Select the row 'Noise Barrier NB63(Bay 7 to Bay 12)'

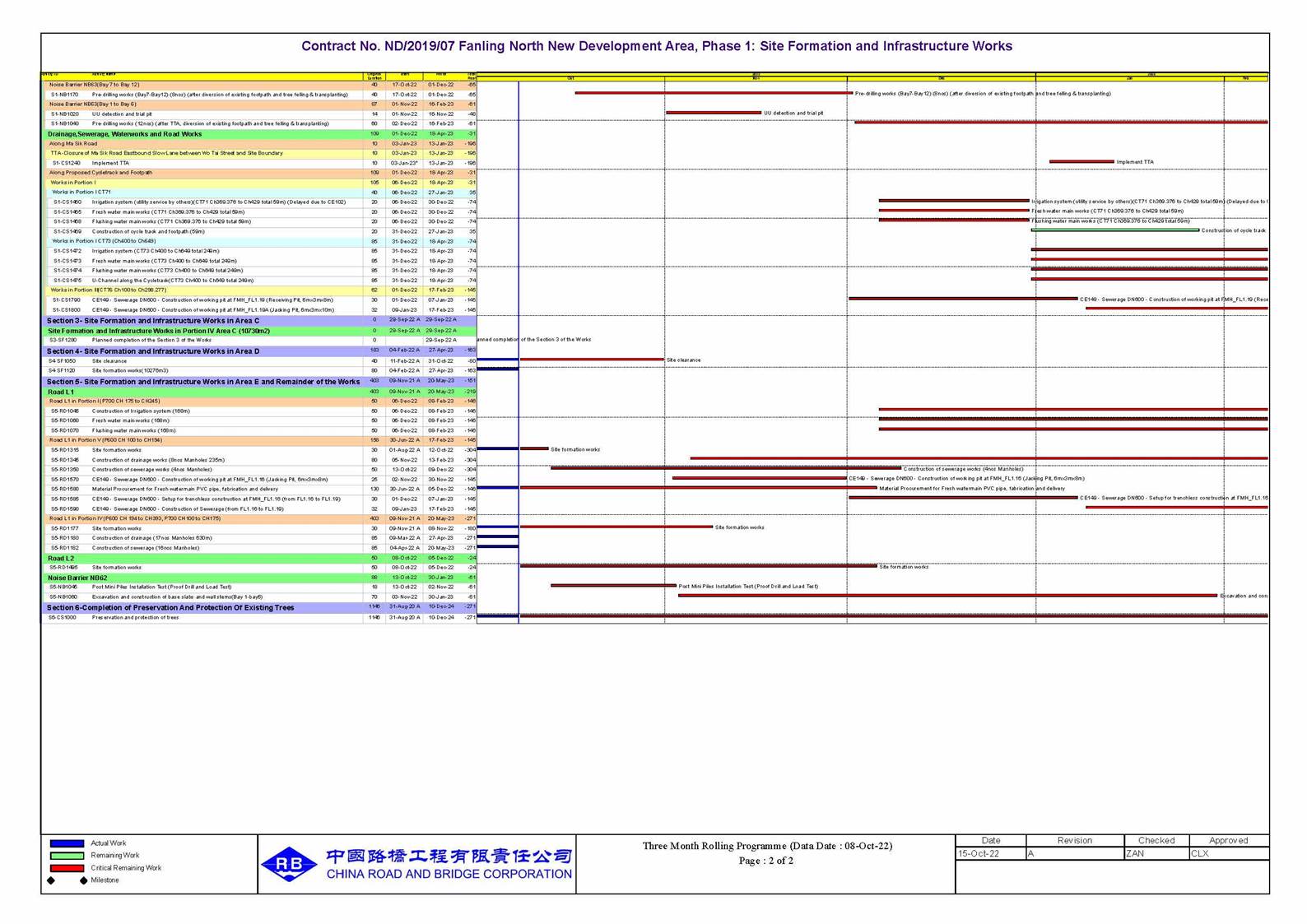(x=258, y=85)
